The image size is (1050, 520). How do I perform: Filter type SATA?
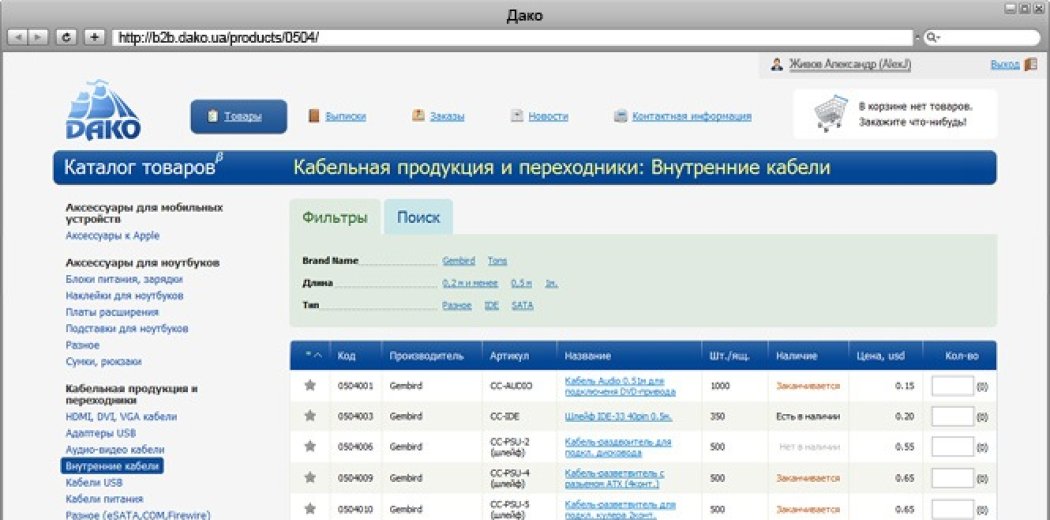522,305
